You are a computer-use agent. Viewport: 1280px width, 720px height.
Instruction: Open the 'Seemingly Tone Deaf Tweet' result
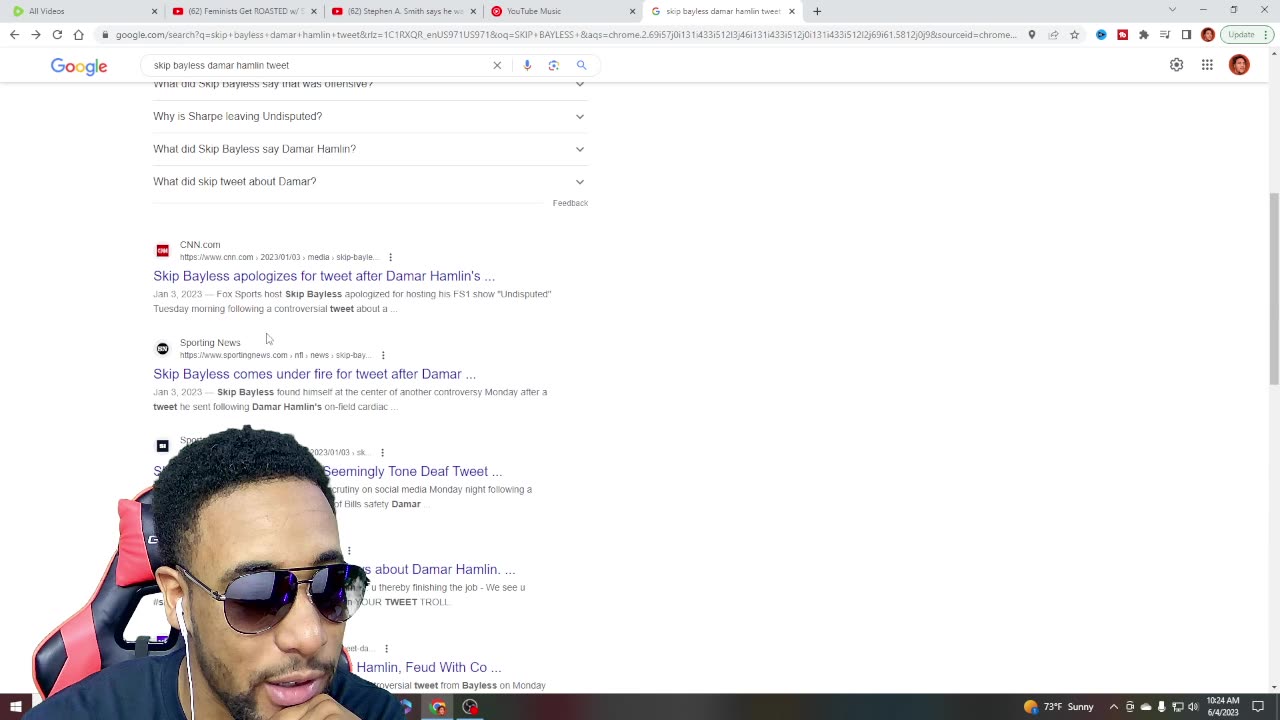[x=412, y=472]
